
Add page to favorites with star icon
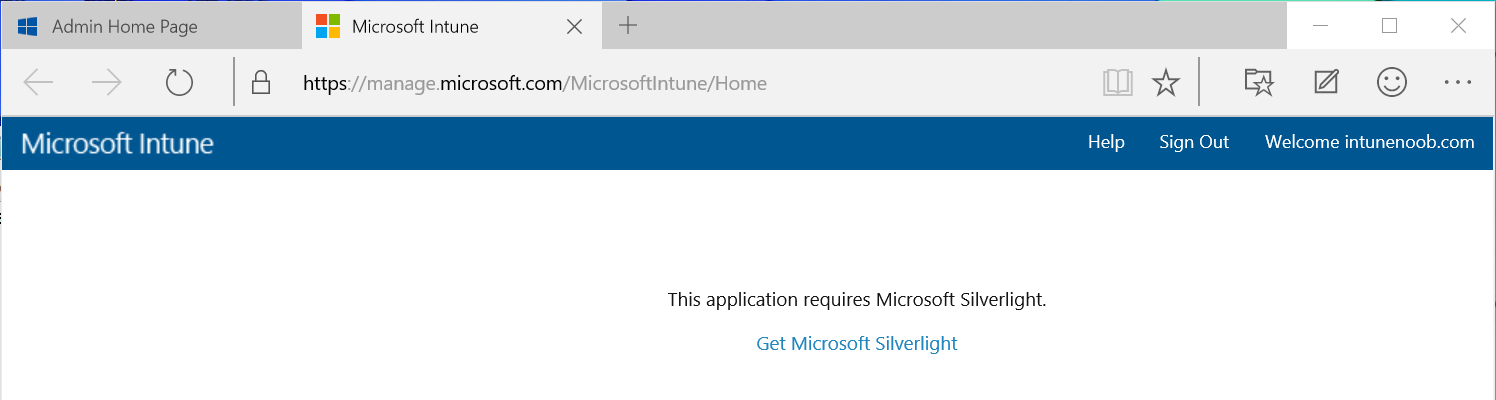[1166, 83]
